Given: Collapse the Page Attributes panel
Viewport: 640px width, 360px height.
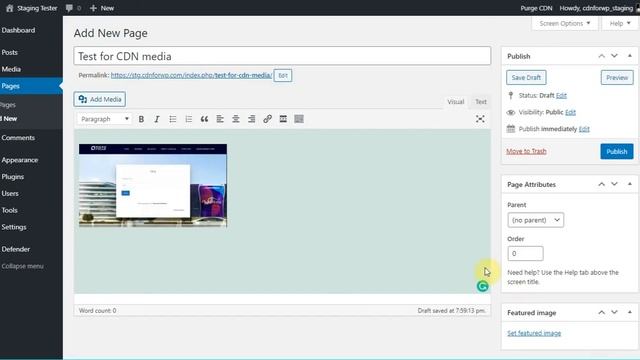Looking at the screenshot, I should 630,184.
